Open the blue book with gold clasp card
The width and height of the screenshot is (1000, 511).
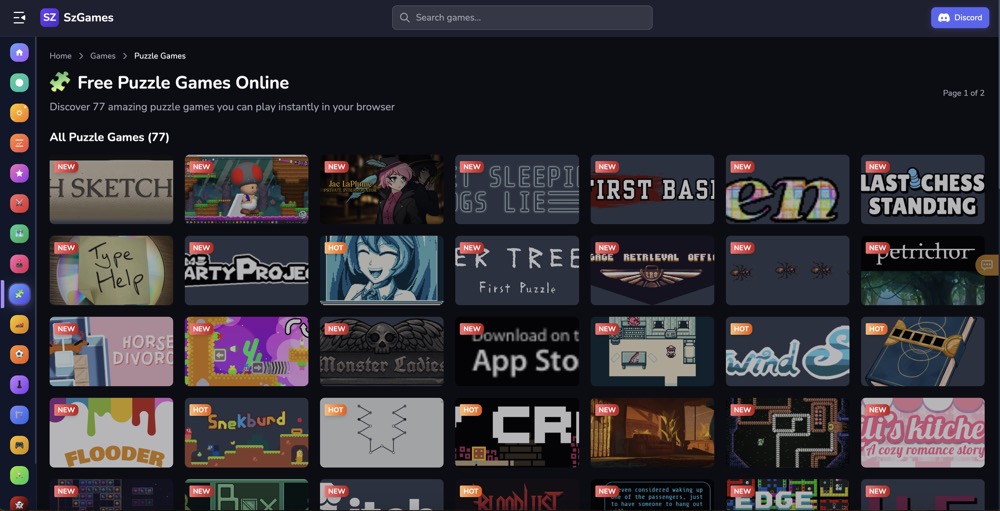(922, 352)
